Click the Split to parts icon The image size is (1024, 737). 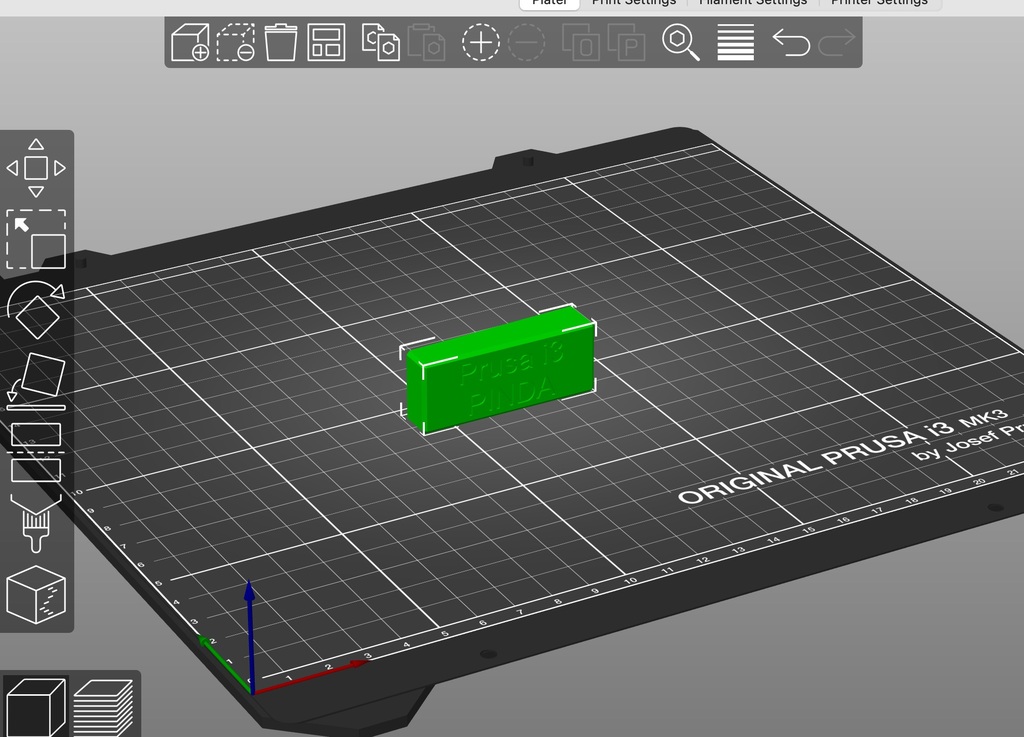pyautogui.click(x=626, y=42)
